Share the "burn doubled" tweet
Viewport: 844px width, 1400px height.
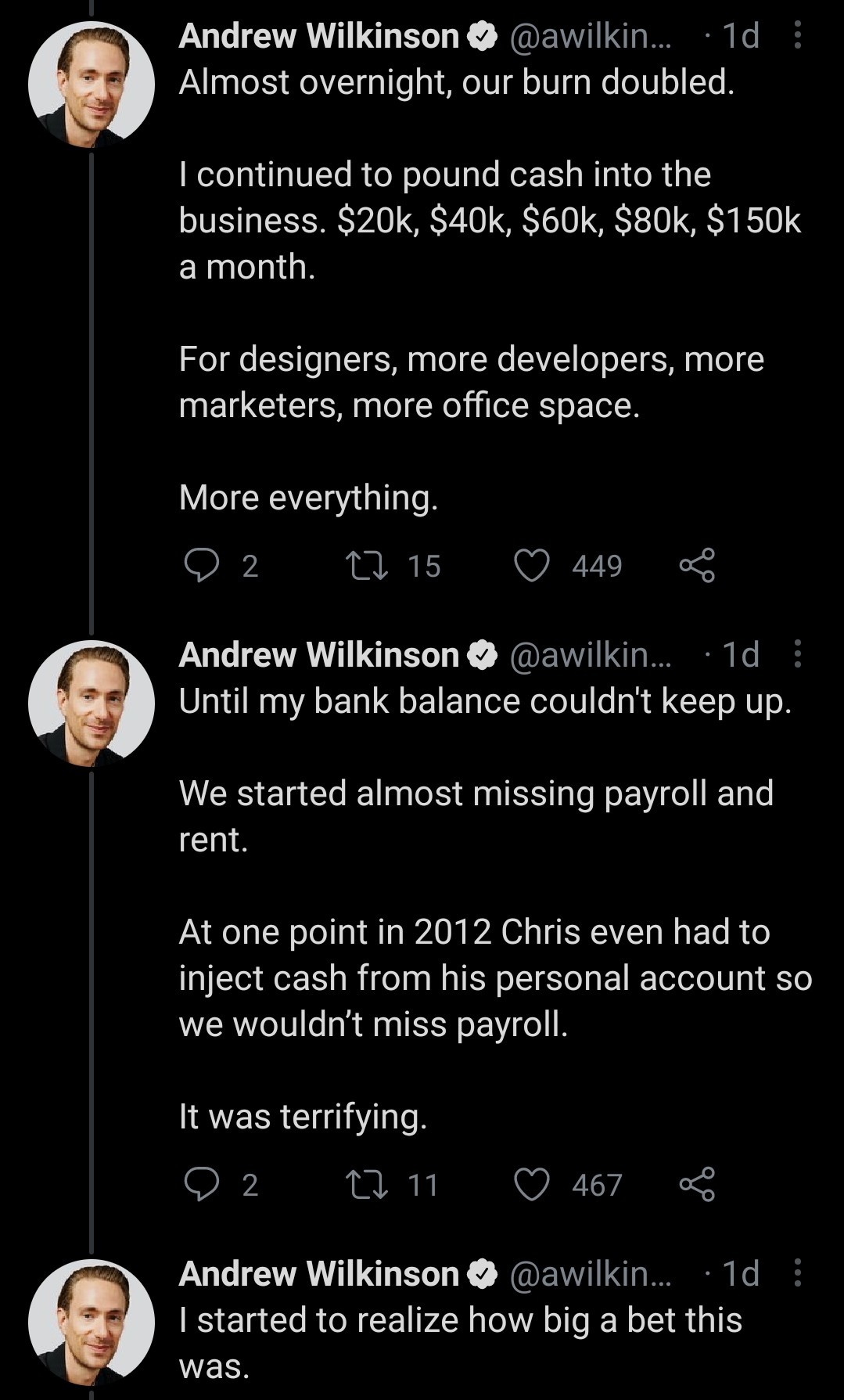(696, 565)
